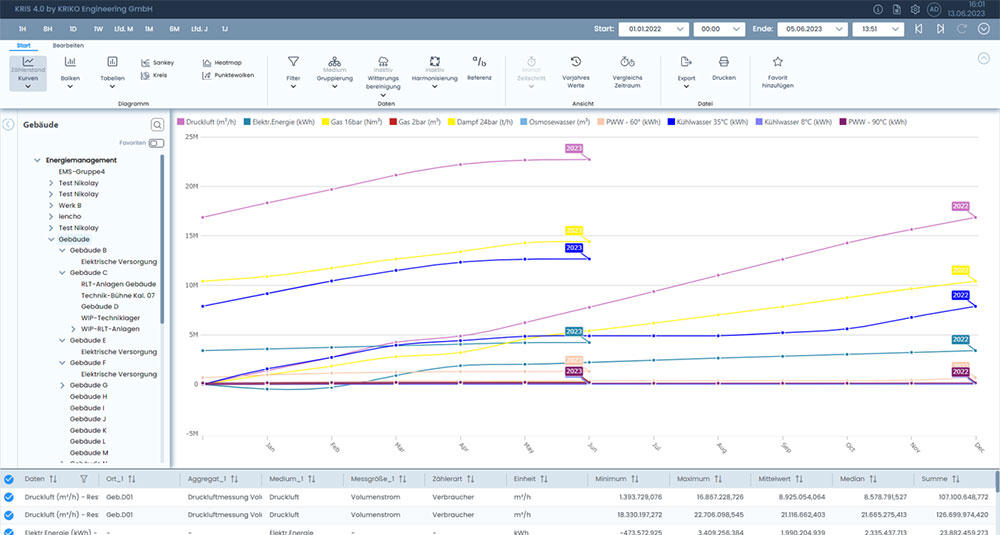The width and height of the screenshot is (1000, 535).
Task: Open the end date dropdown
Action: pyautogui.click(x=839, y=29)
